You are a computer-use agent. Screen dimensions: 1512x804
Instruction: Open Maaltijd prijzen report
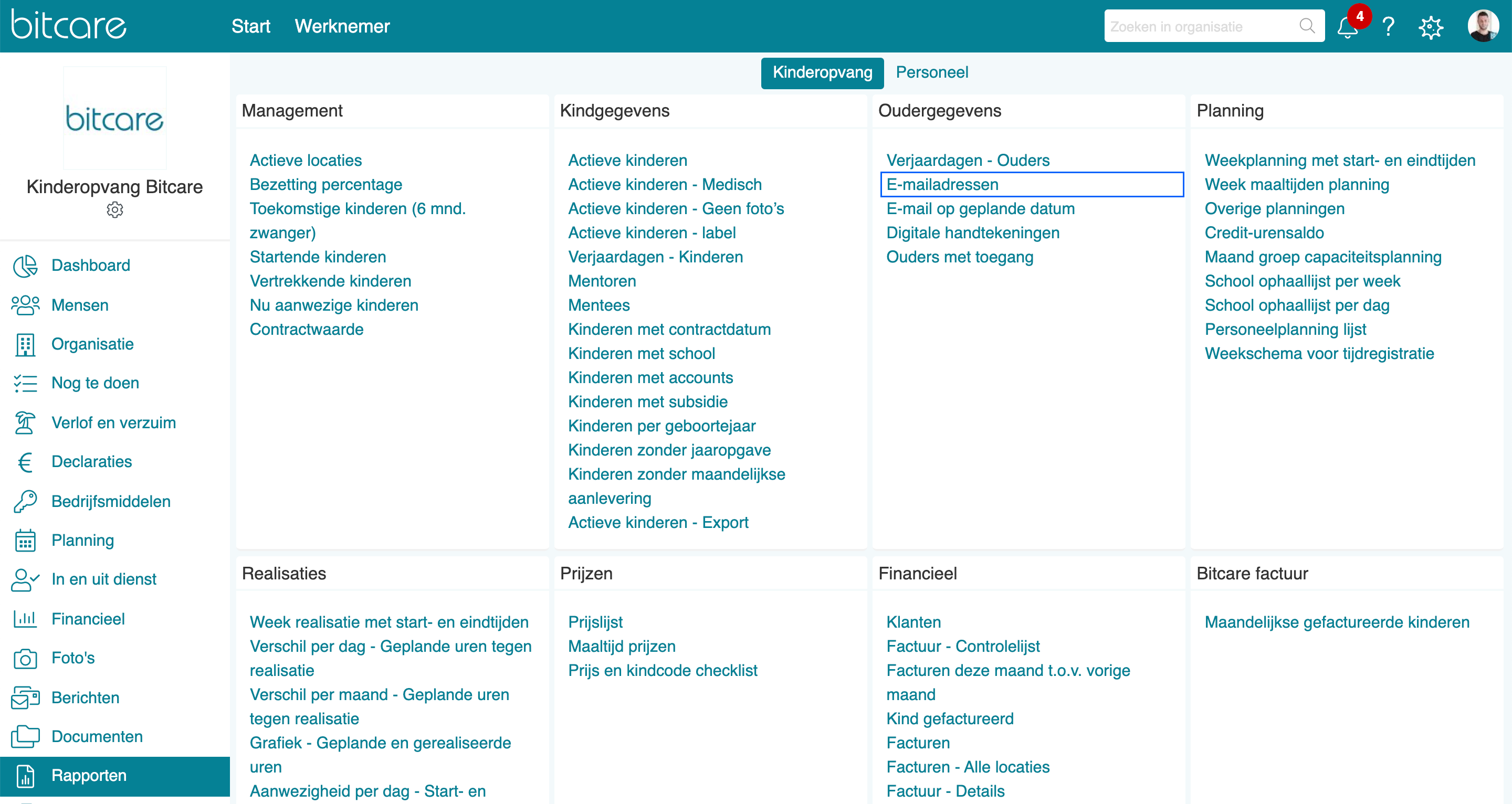(622, 646)
